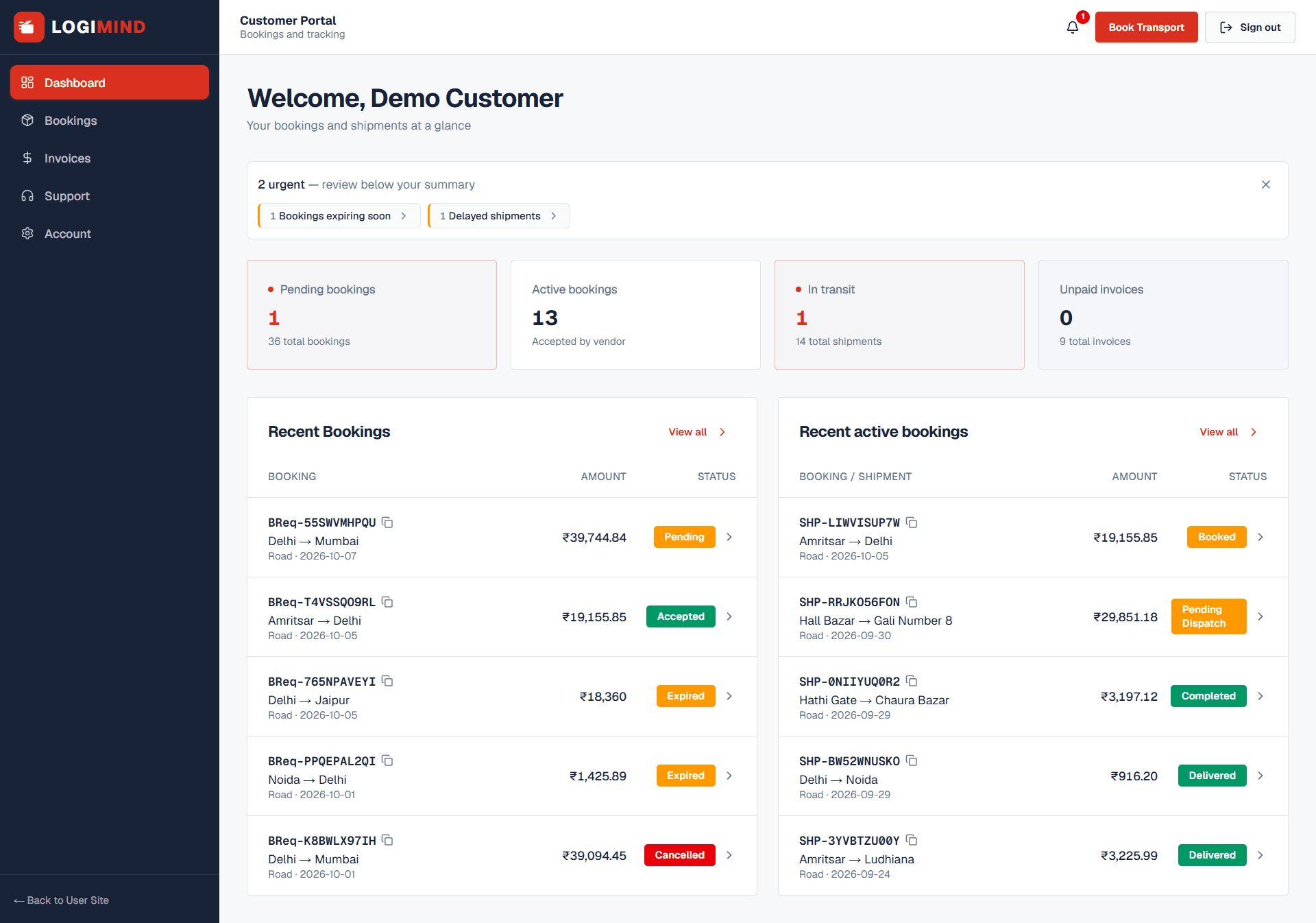Click the green Accepted status badge
Viewport: 1316px width, 923px height.
tap(681, 616)
